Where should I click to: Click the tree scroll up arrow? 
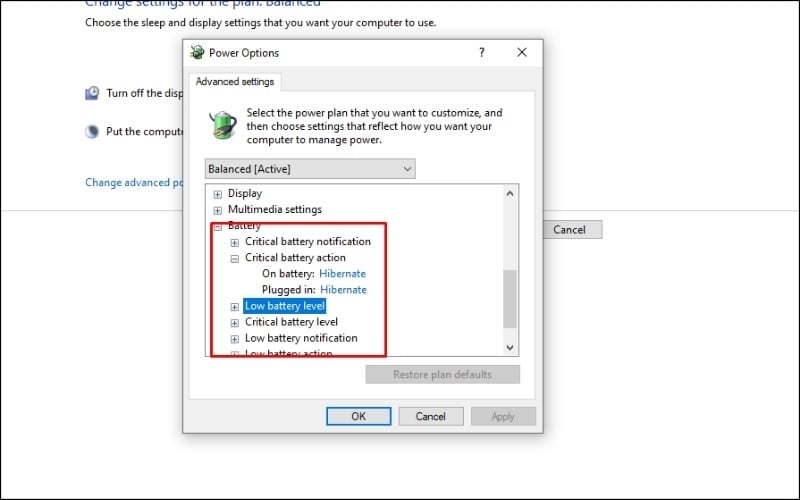(x=510, y=193)
